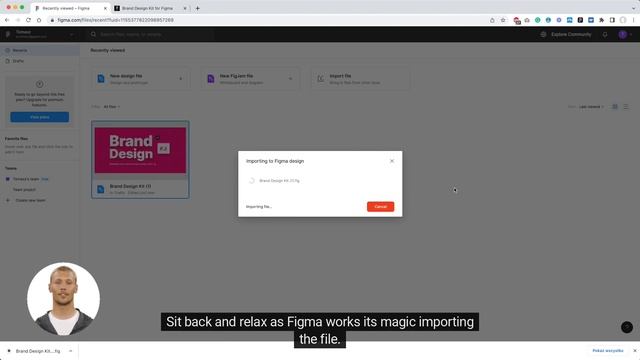The width and height of the screenshot is (640, 360).
Task: Cancel the file import
Action: tap(380, 207)
